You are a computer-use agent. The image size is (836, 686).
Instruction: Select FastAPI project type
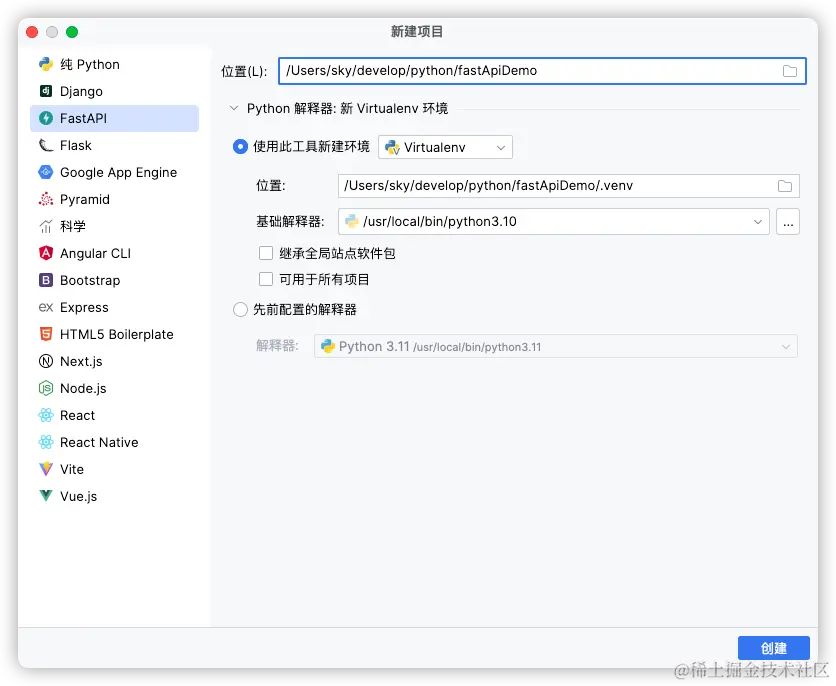coord(115,118)
